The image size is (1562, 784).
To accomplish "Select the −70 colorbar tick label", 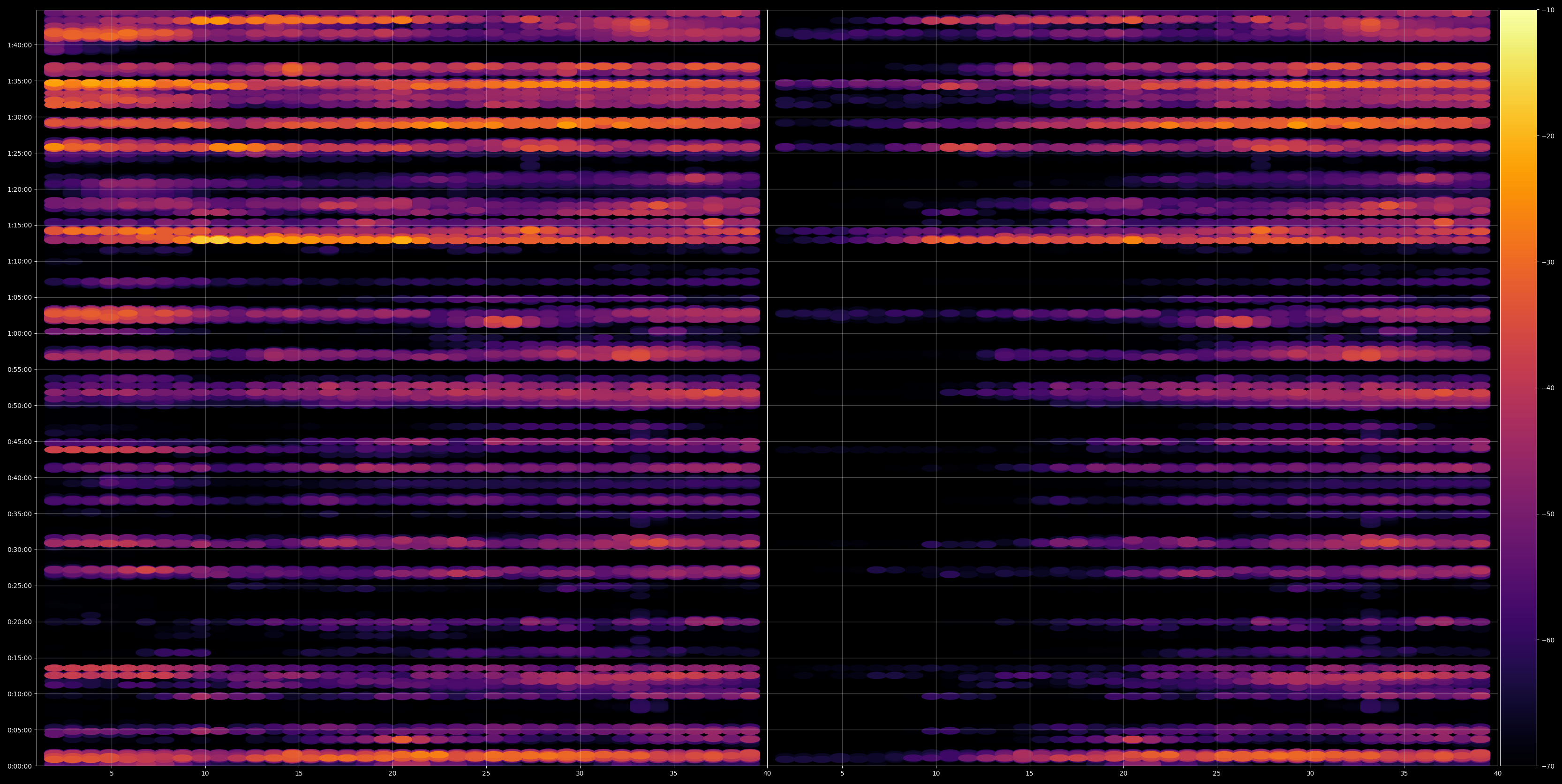I will (1548, 766).
